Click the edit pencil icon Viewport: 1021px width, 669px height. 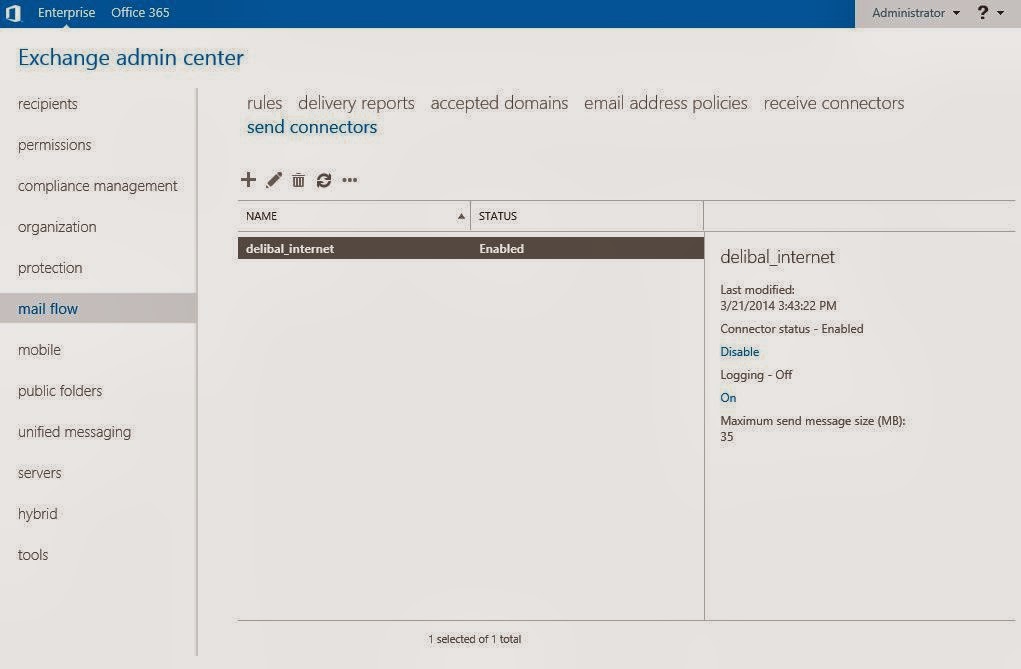(274, 180)
